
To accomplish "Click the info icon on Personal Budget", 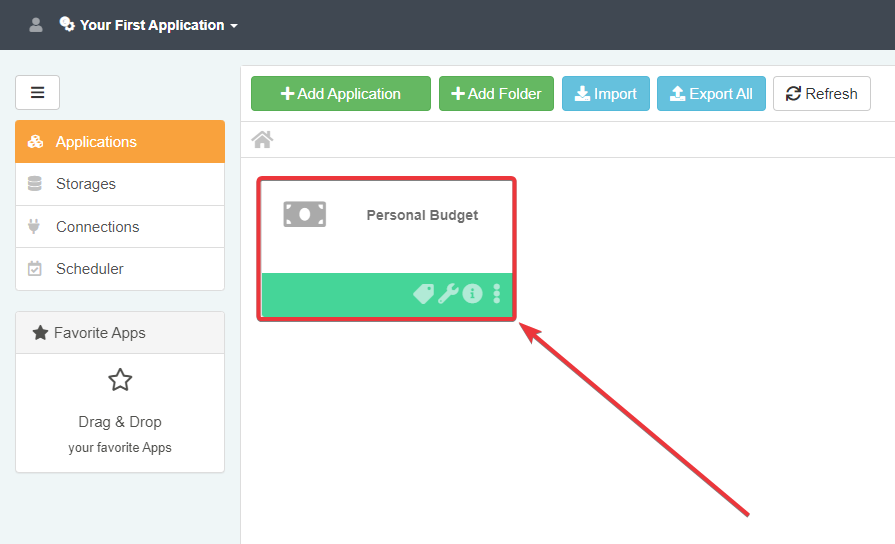I will [x=472, y=294].
